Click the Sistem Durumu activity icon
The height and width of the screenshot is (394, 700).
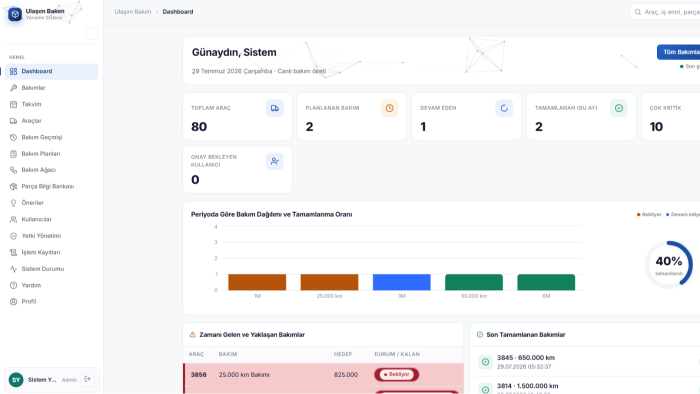pyautogui.click(x=13, y=269)
